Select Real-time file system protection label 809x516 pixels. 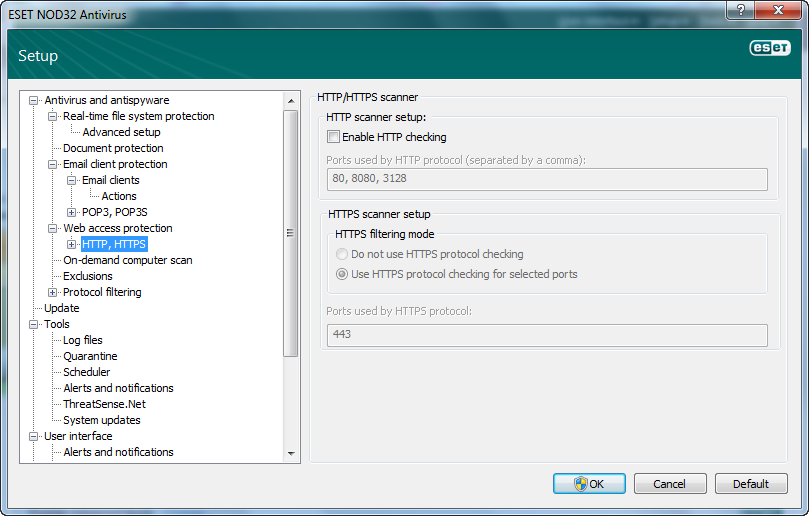coord(138,116)
